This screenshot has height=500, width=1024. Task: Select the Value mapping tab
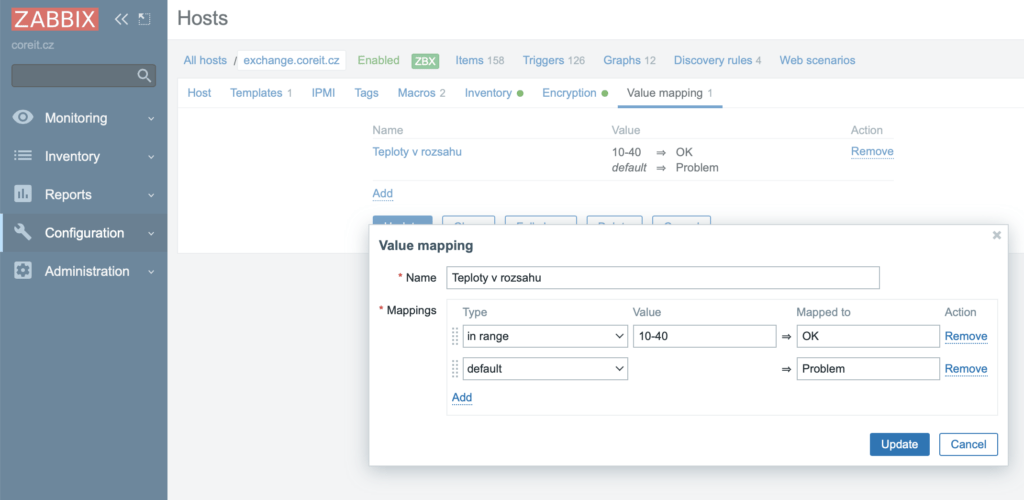click(x=669, y=93)
